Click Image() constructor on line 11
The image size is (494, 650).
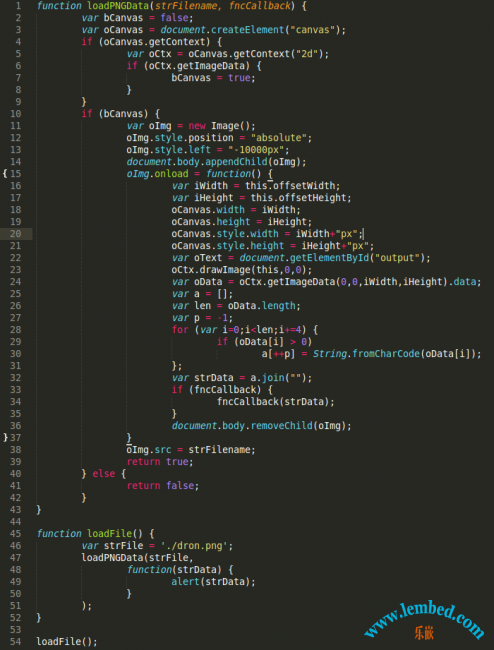pos(230,126)
